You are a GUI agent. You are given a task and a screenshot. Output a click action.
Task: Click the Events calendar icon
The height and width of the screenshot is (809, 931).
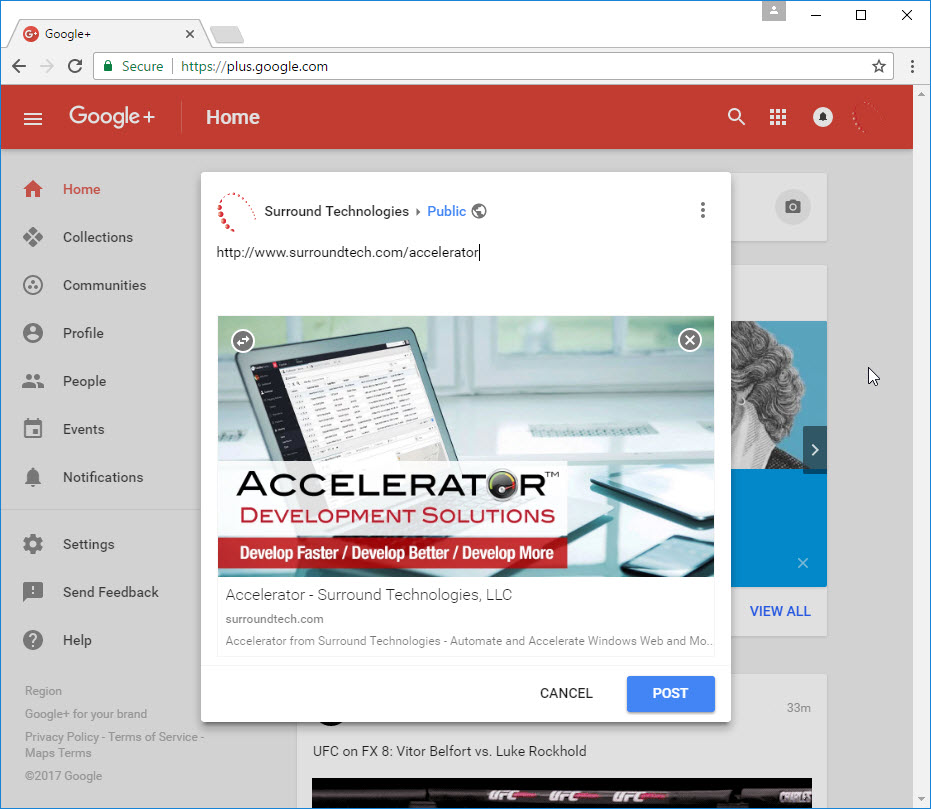pyautogui.click(x=33, y=429)
